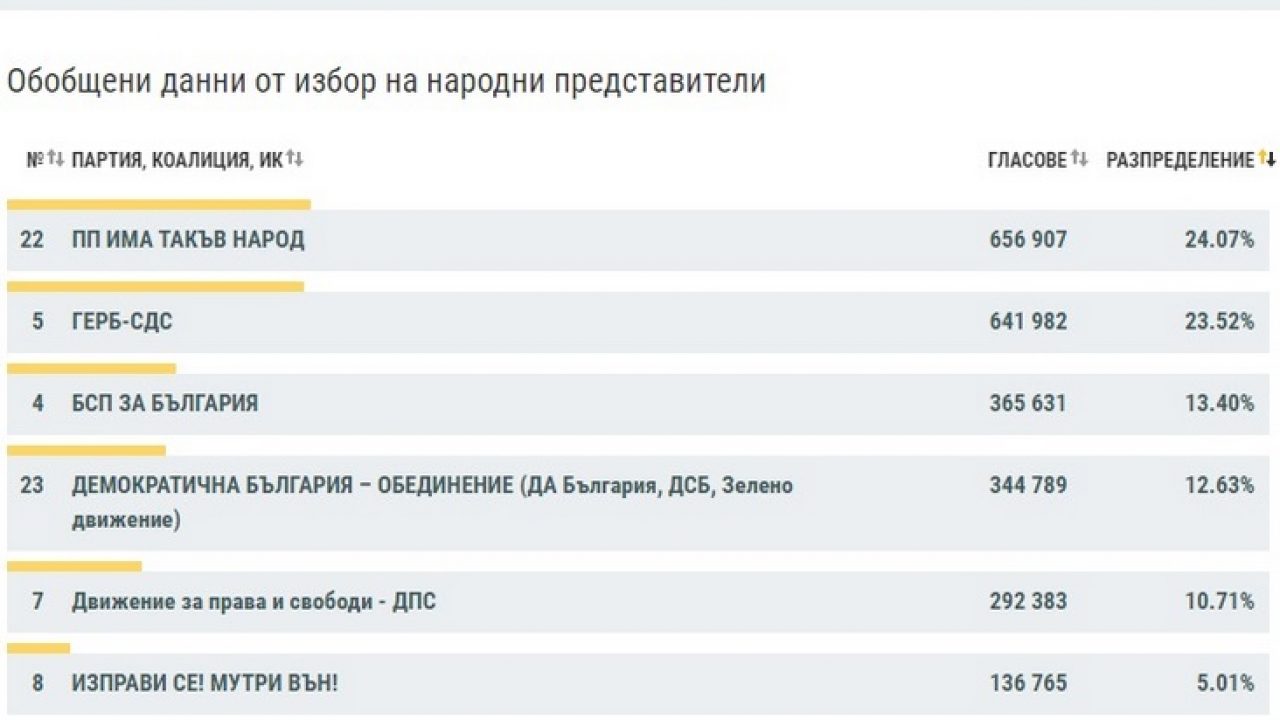Click the ГЛАСОВЕ column header text

[x=1027, y=161]
